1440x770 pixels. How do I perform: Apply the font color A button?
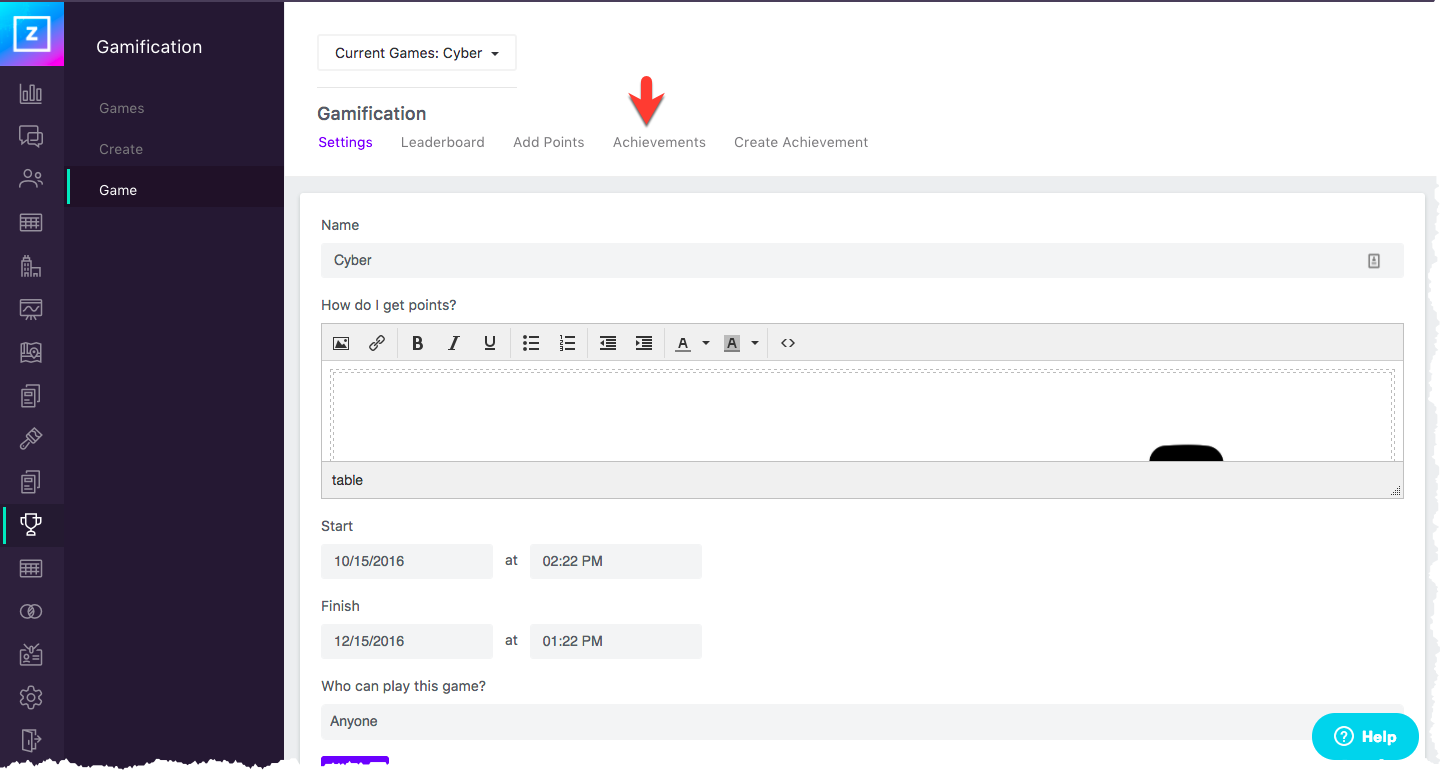point(683,343)
